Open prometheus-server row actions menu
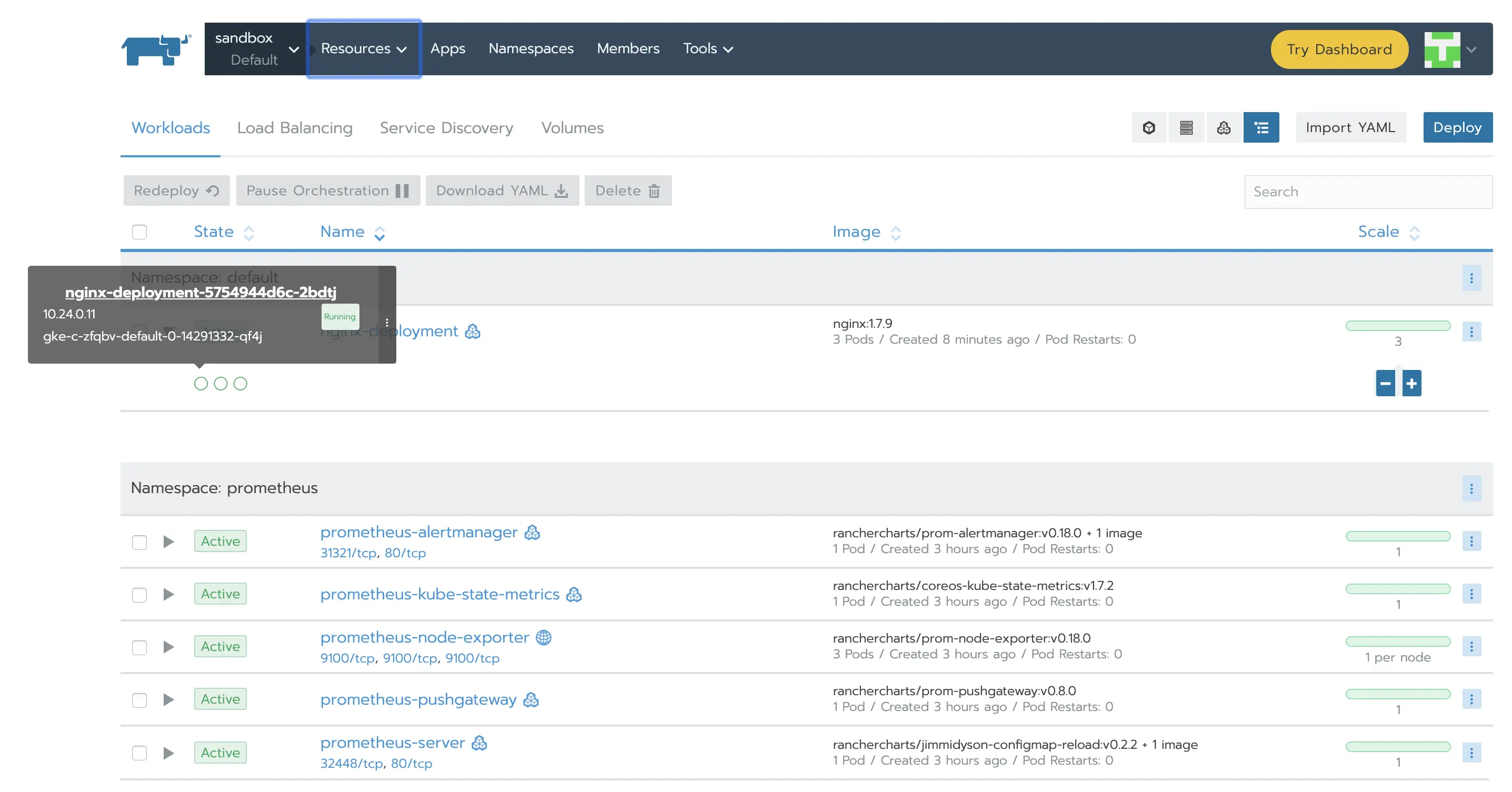Image resolution: width=1512 pixels, height=792 pixels. pos(1471,753)
